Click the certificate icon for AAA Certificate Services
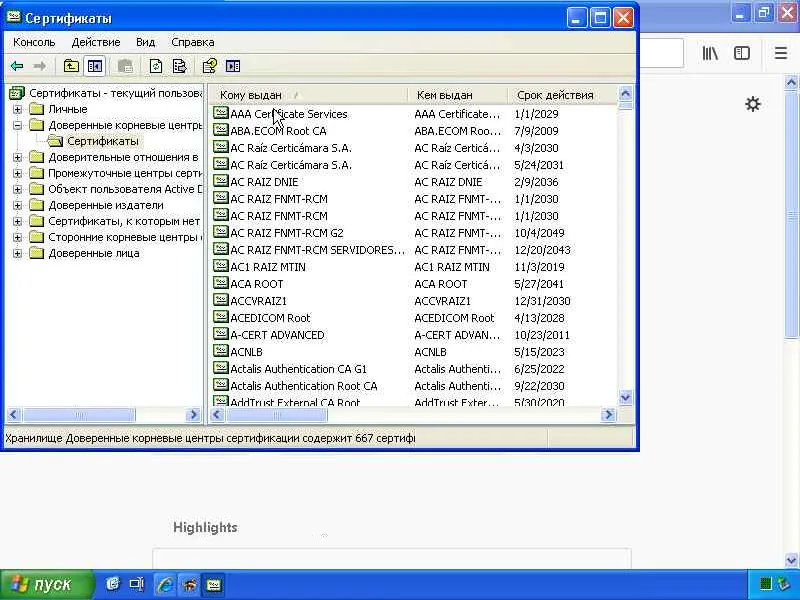The height and width of the screenshot is (600, 800). tap(220, 113)
